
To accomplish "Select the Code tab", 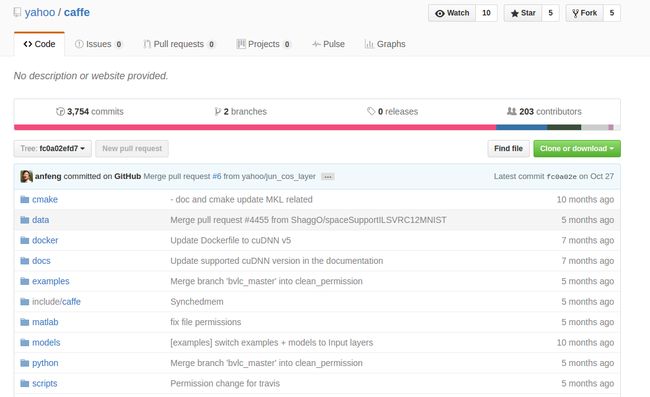I will [39, 44].
